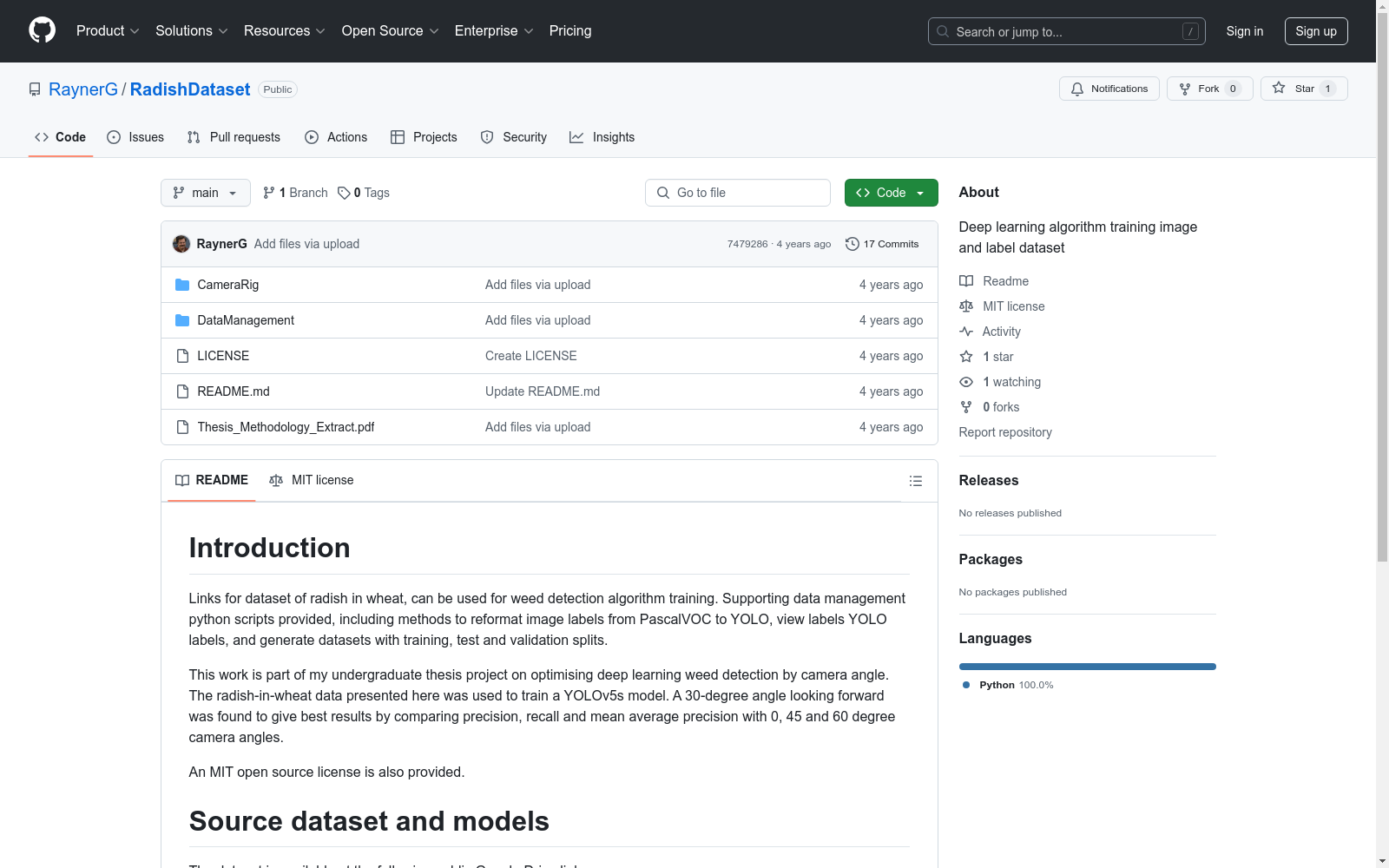Click the Python language bar

1087,667
